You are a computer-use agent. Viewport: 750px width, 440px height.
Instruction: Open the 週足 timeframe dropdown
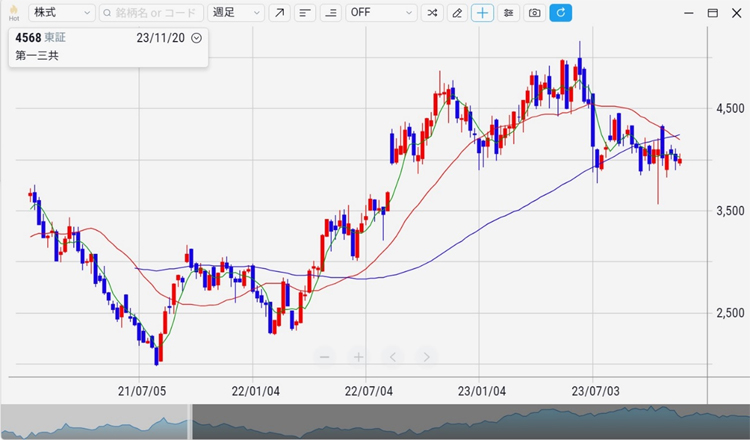click(x=237, y=13)
